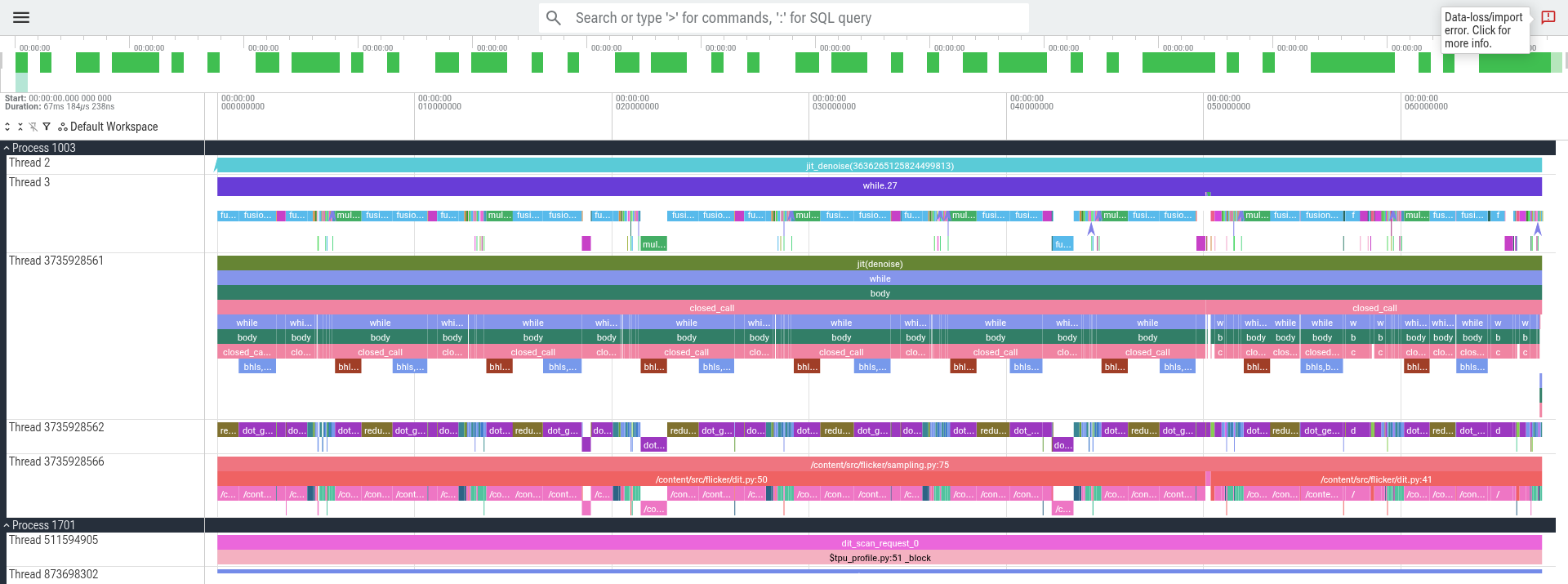This screenshot has width=1568, height=584.
Task: Click the 060000000 time ruler mark
Action: (x=1426, y=102)
